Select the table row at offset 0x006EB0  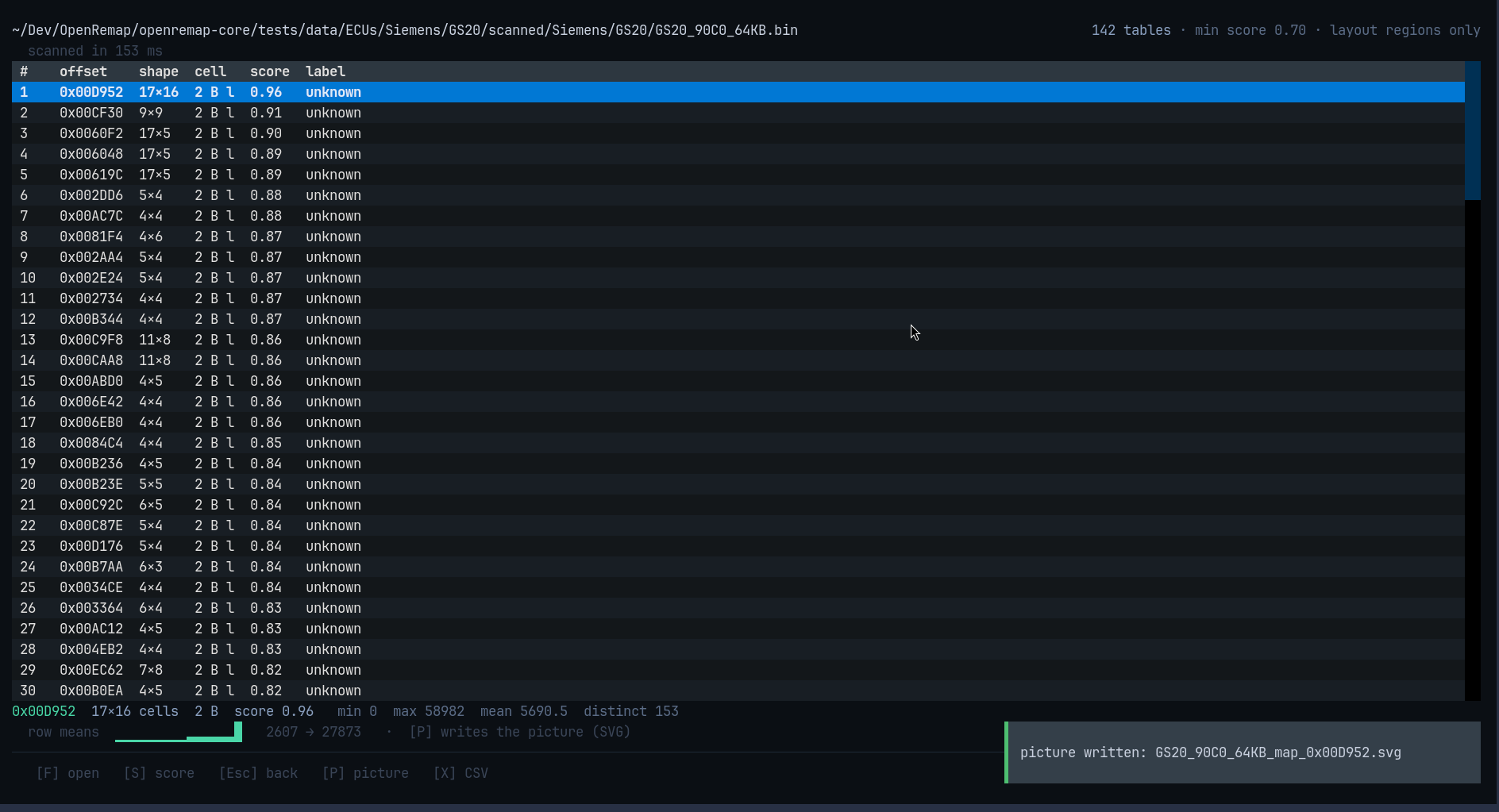(738, 422)
